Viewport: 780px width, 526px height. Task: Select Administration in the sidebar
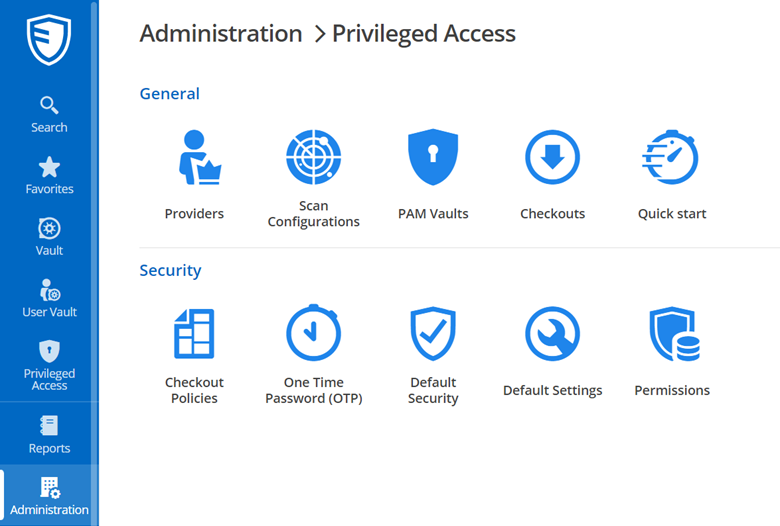[x=49, y=496]
